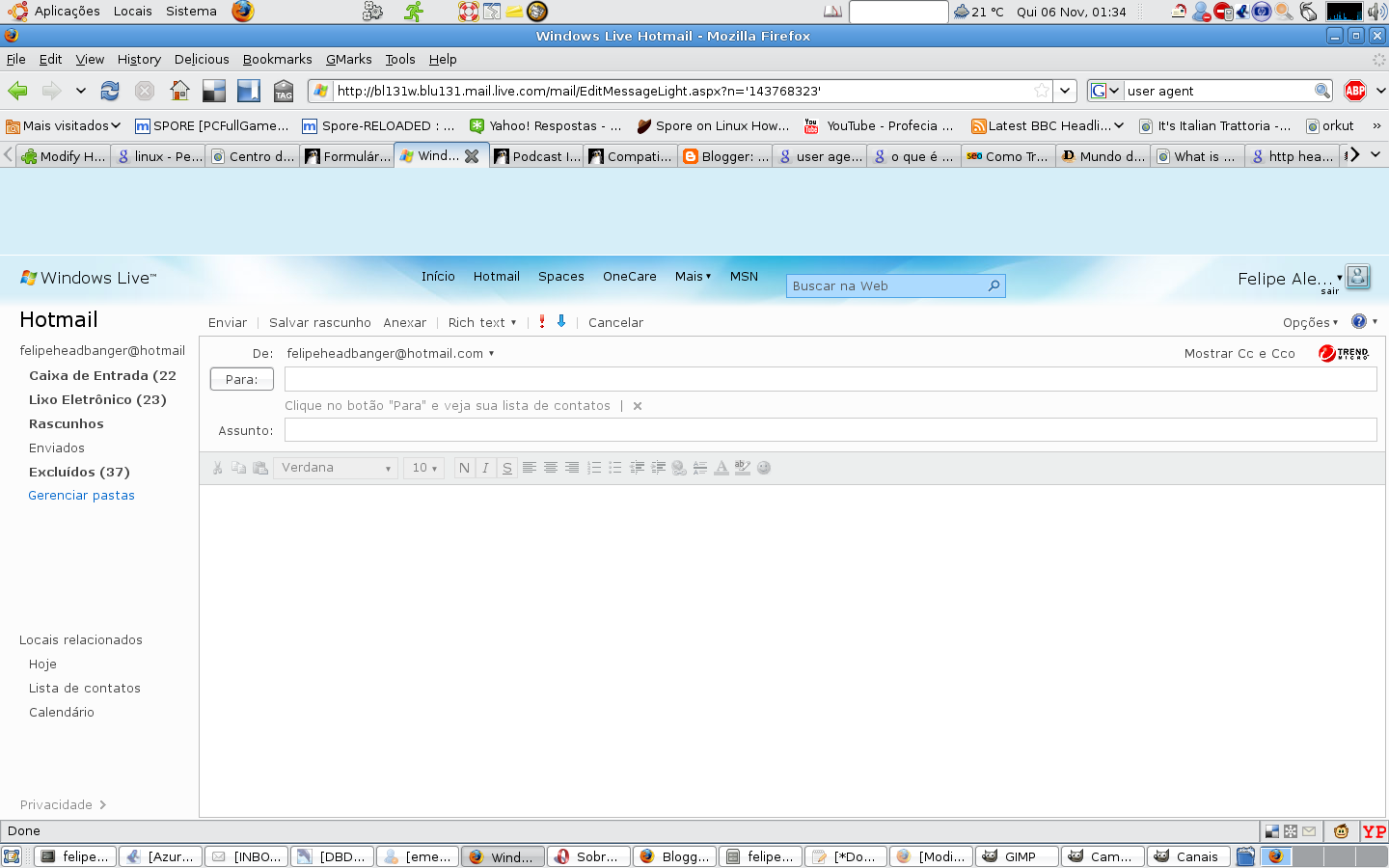
Task: Open Caixa de Entrada folder
Action: tap(102, 375)
